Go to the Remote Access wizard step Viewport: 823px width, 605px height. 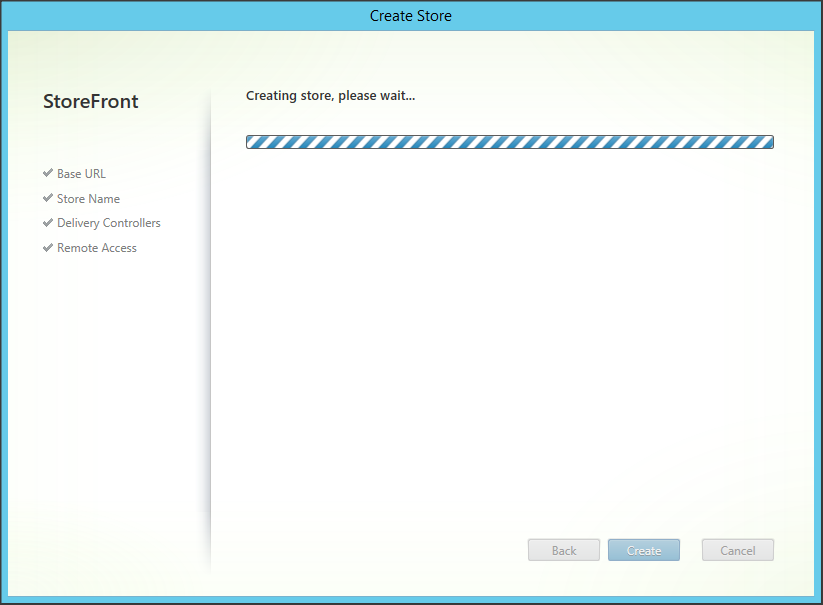[96, 248]
